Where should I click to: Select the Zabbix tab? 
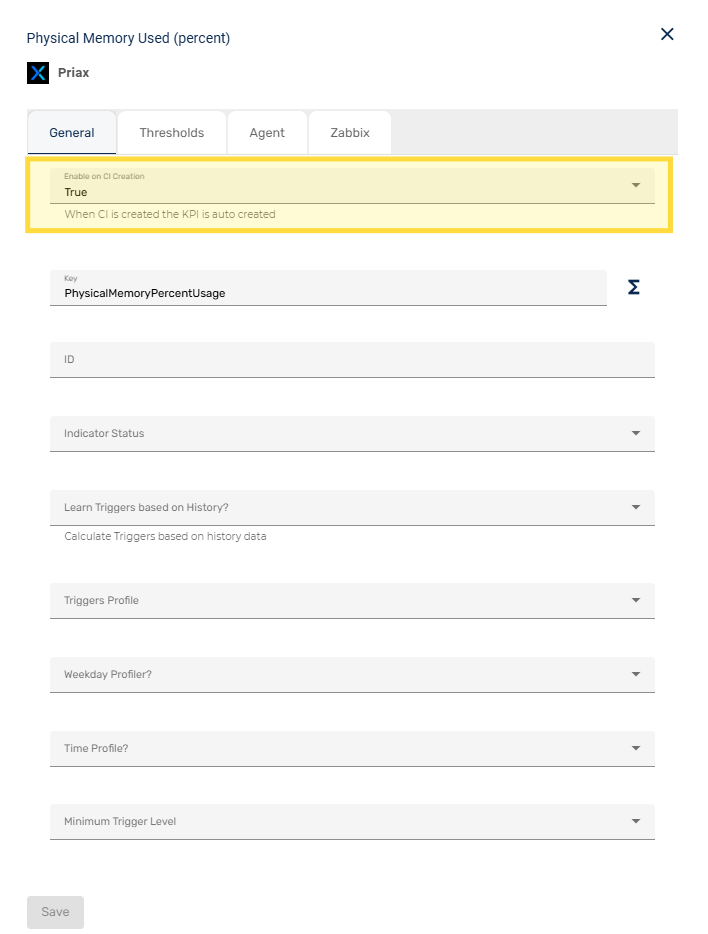pos(350,133)
